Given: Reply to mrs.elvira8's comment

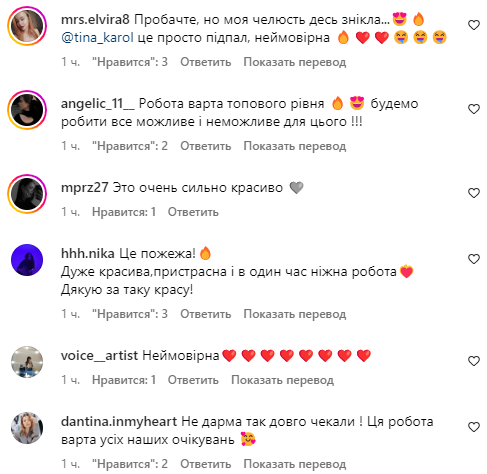Looking at the screenshot, I should click(x=206, y=62).
